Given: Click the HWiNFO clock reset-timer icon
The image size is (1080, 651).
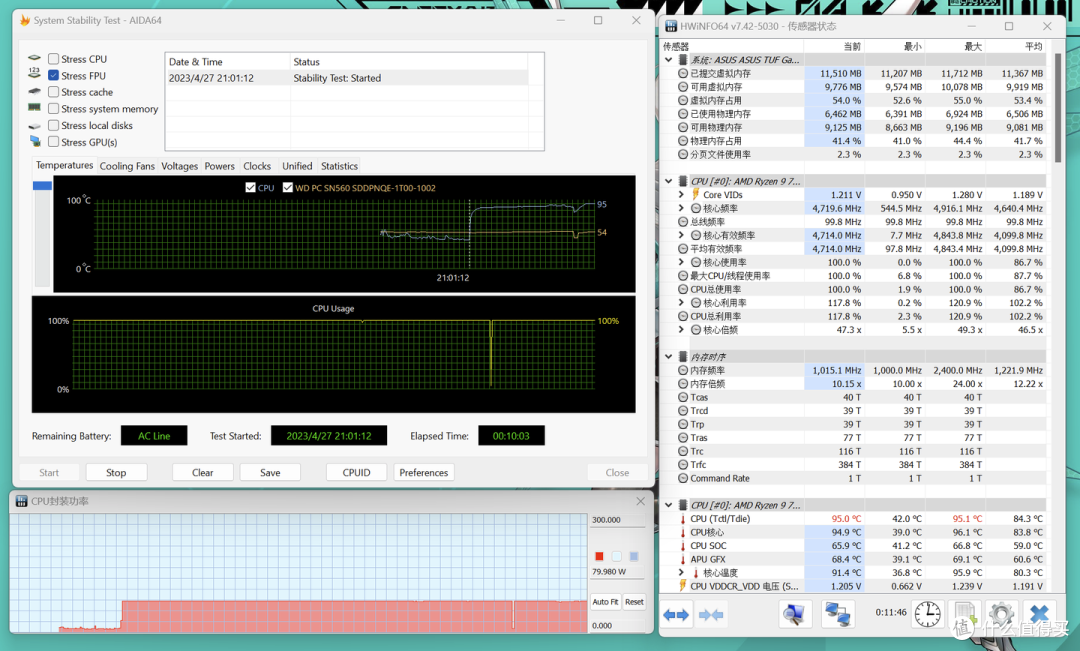Looking at the screenshot, I should tap(927, 614).
